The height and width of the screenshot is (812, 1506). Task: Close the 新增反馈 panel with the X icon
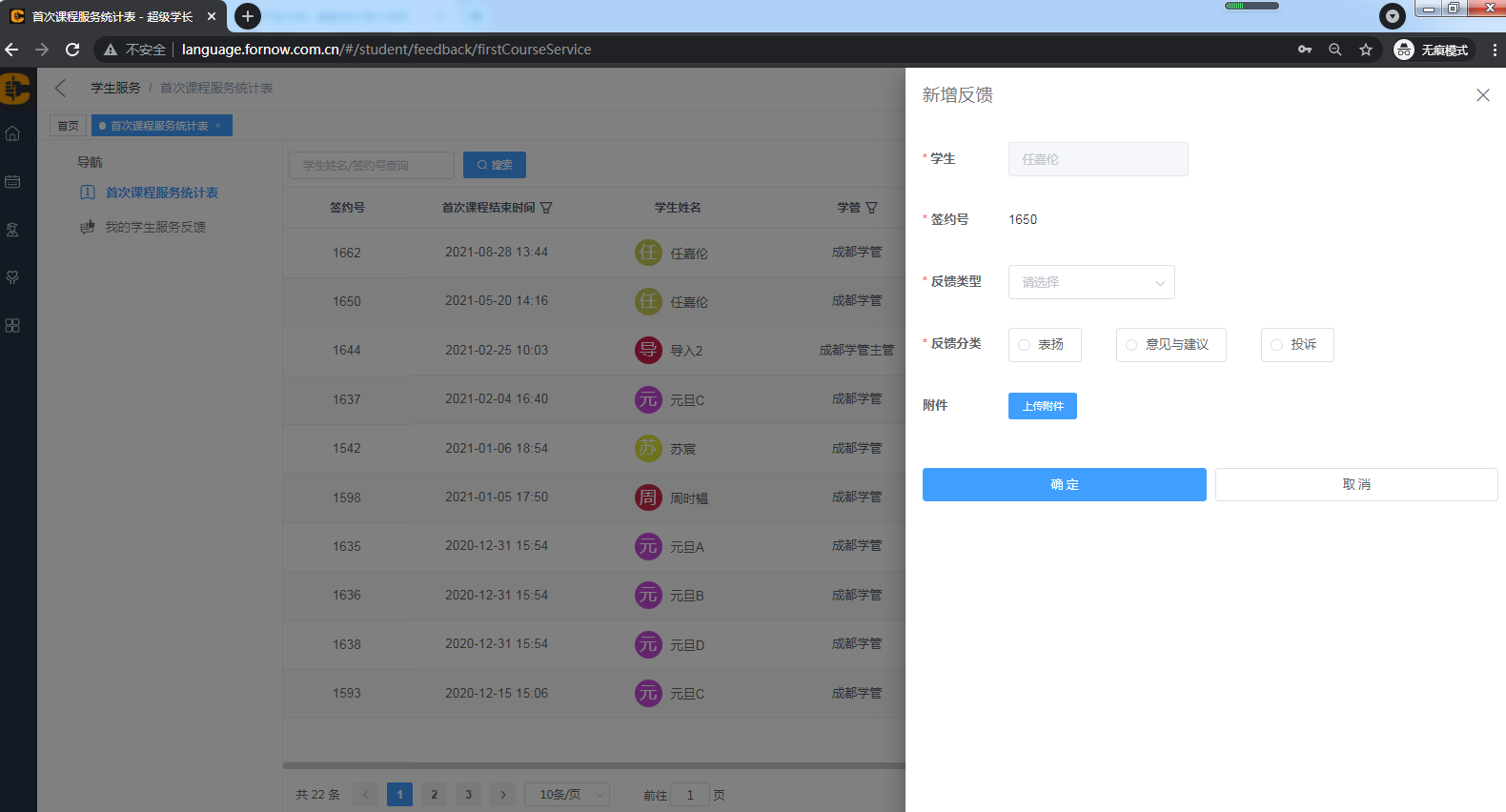point(1482,95)
